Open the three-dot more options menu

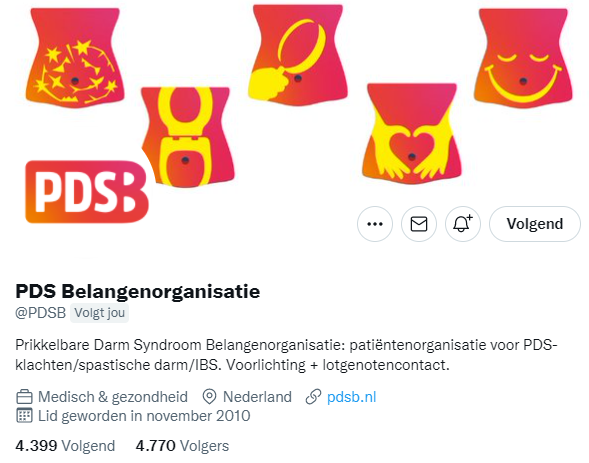(x=375, y=224)
